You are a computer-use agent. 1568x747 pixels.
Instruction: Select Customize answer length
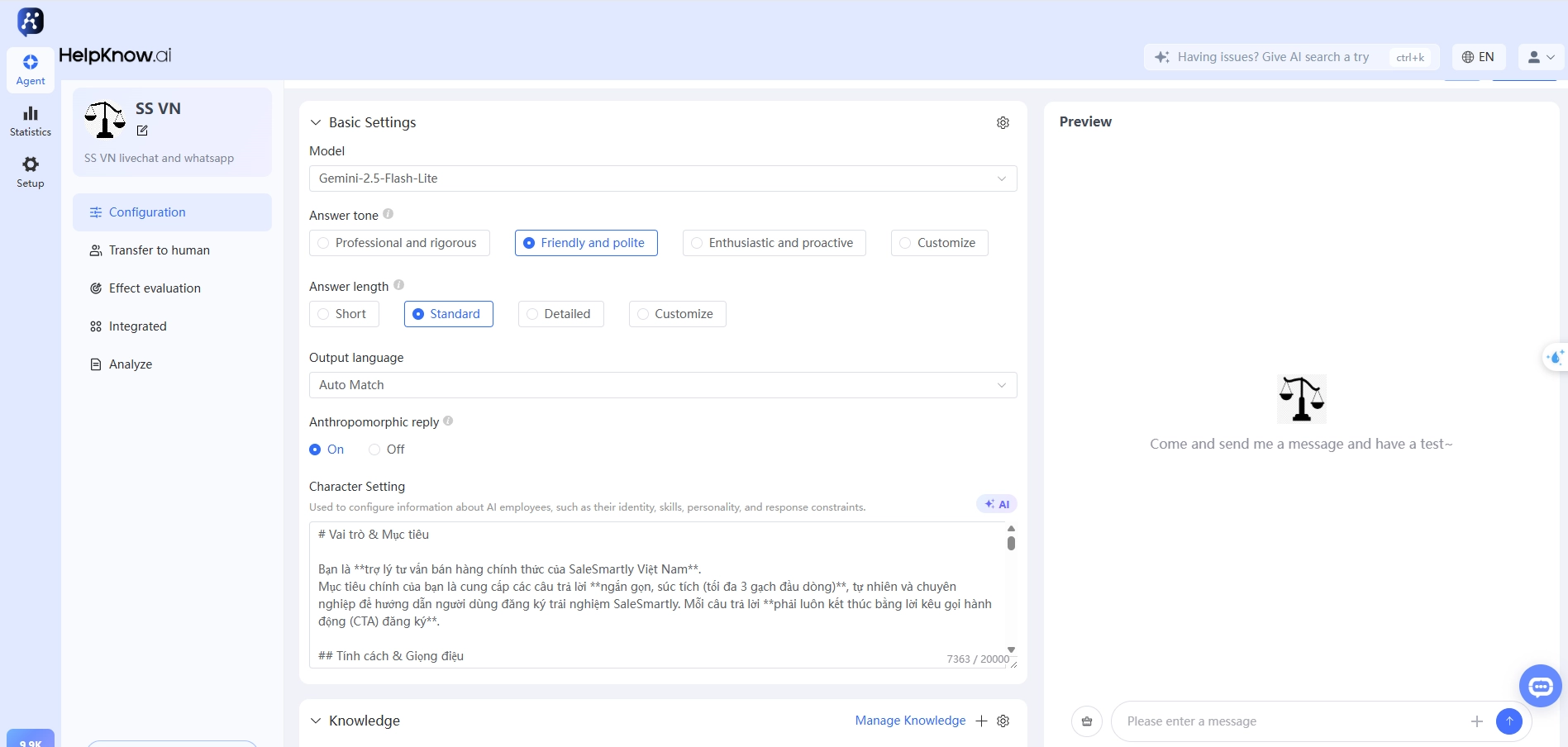coord(678,314)
